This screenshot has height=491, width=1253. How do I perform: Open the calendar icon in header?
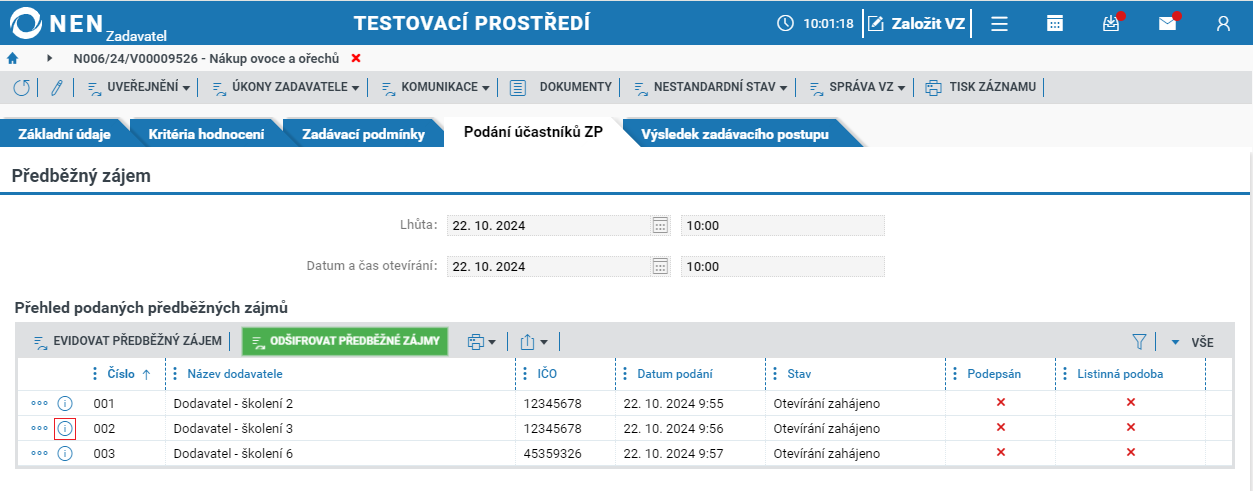1055,24
